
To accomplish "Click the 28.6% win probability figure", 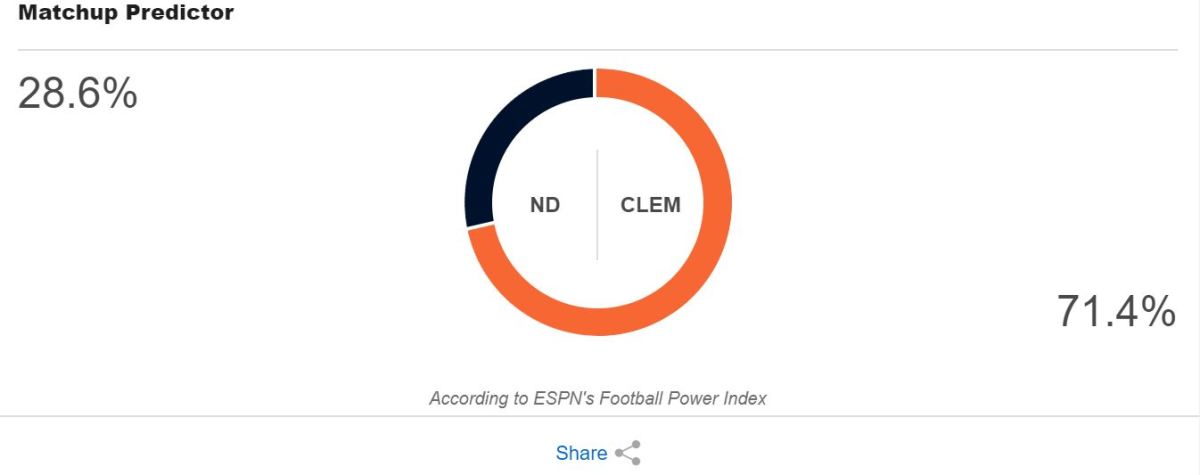I will click(78, 93).
